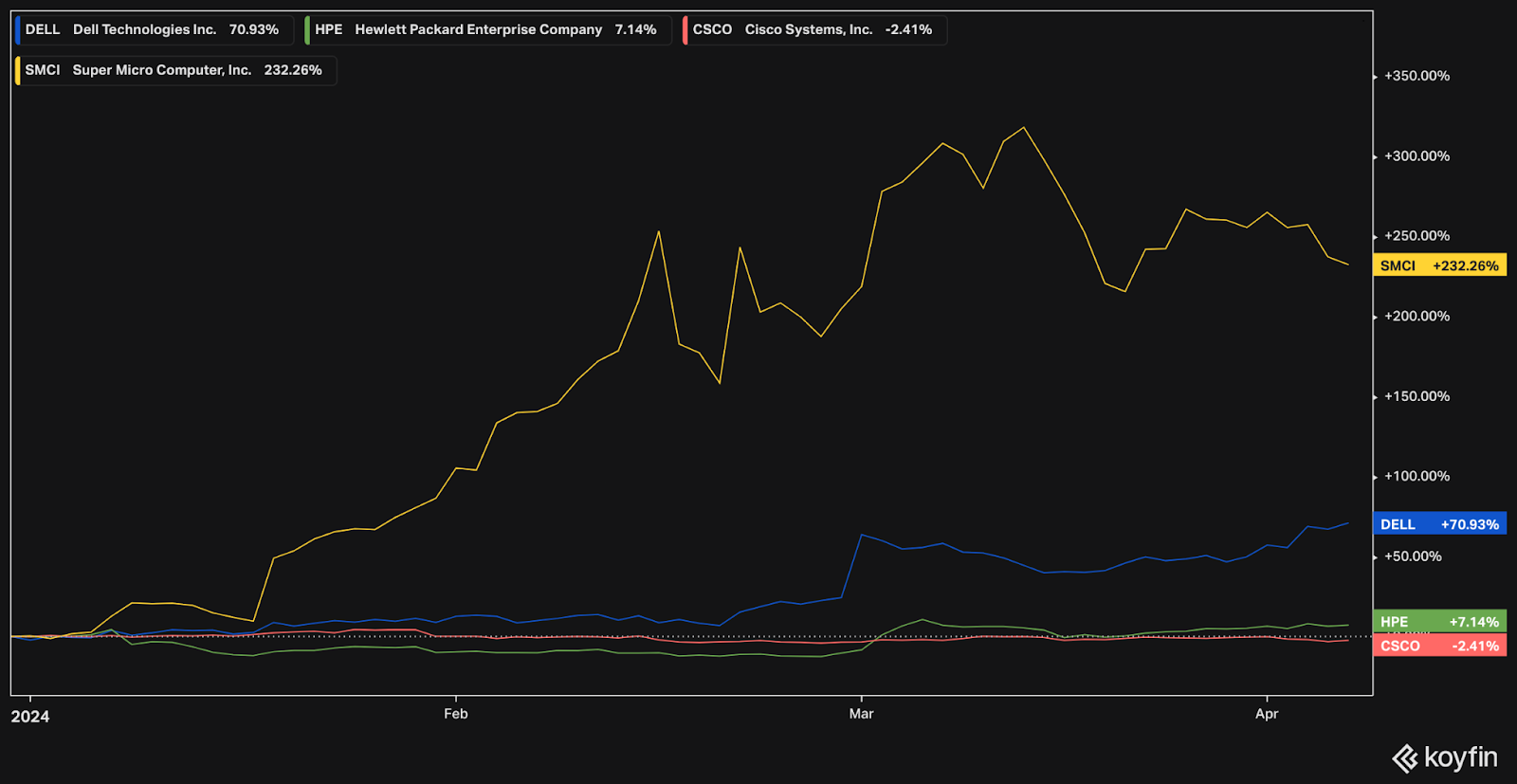Select the HPE Hewlett Packard Enterprise legend chip
This screenshot has height=784, width=1517.
(487, 29)
